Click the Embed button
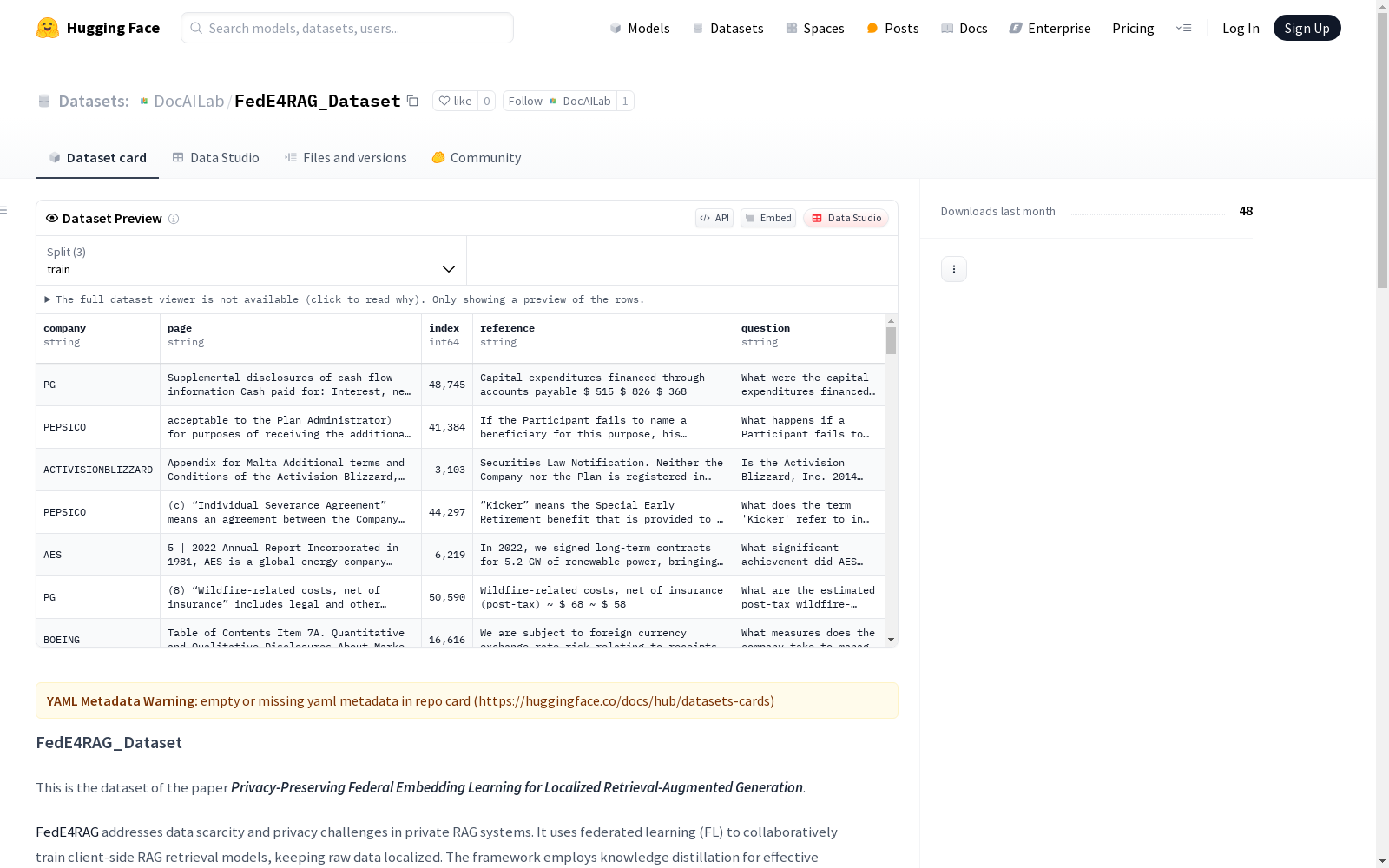 coord(768,218)
